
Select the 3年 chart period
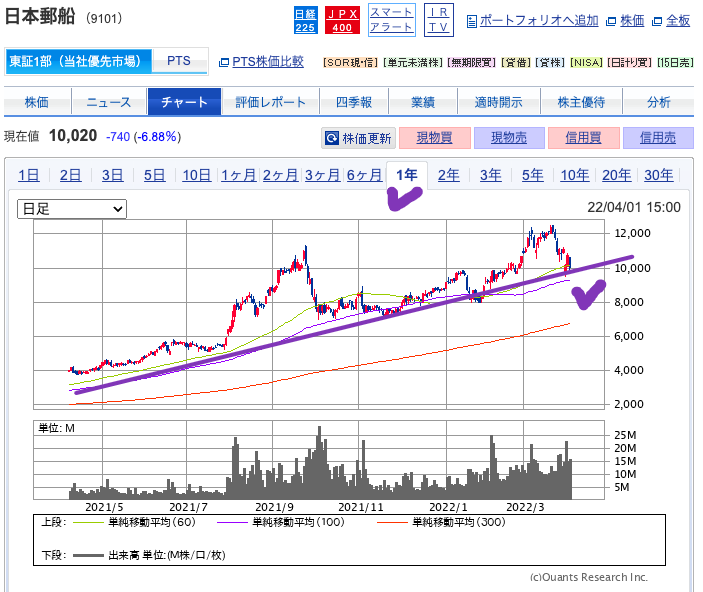(491, 175)
